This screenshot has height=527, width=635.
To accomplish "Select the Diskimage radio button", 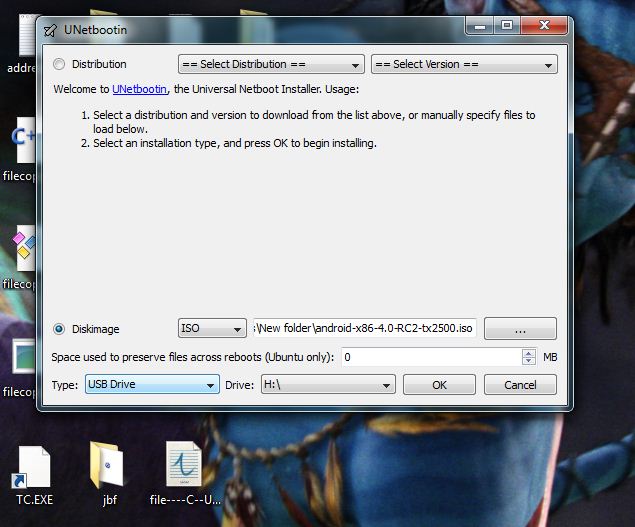I will 59,329.
